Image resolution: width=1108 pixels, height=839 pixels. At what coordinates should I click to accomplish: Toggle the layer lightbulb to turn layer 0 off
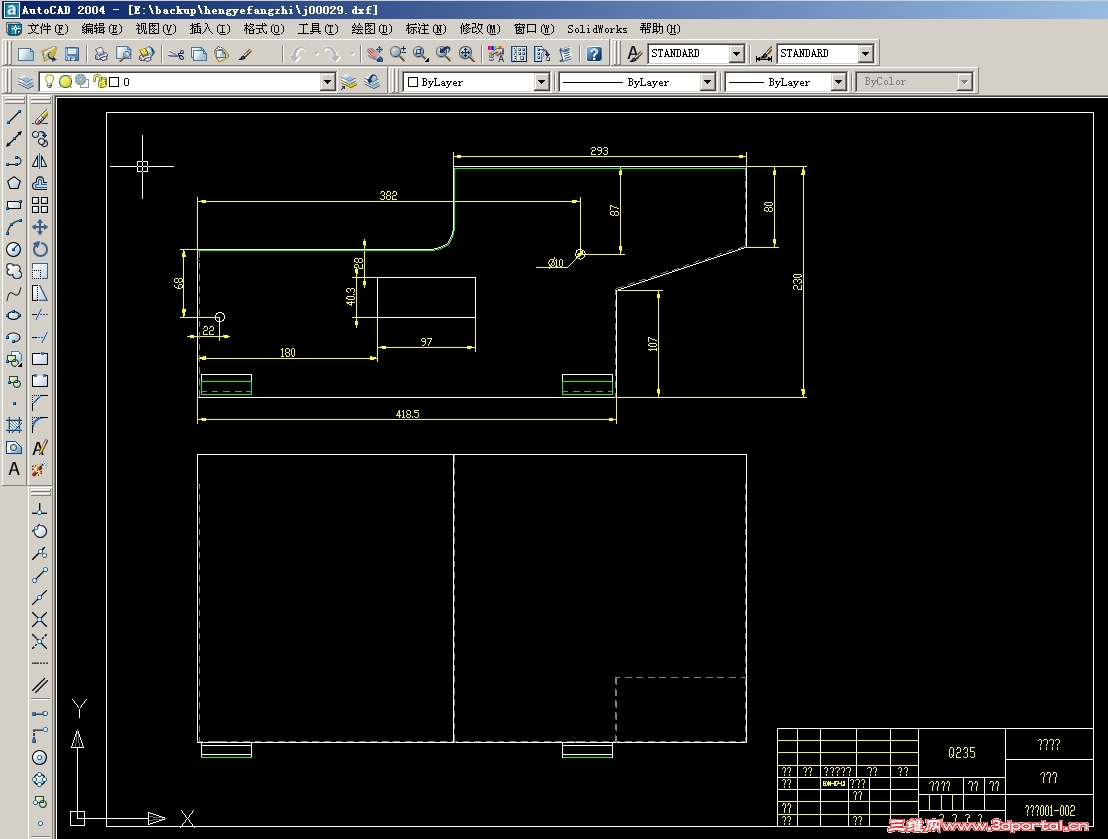click(x=48, y=81)
